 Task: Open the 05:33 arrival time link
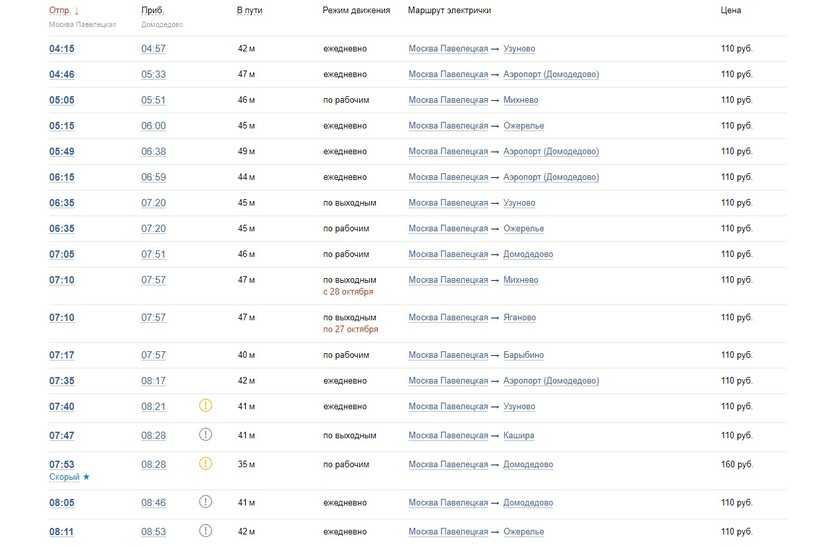point(154,74)
